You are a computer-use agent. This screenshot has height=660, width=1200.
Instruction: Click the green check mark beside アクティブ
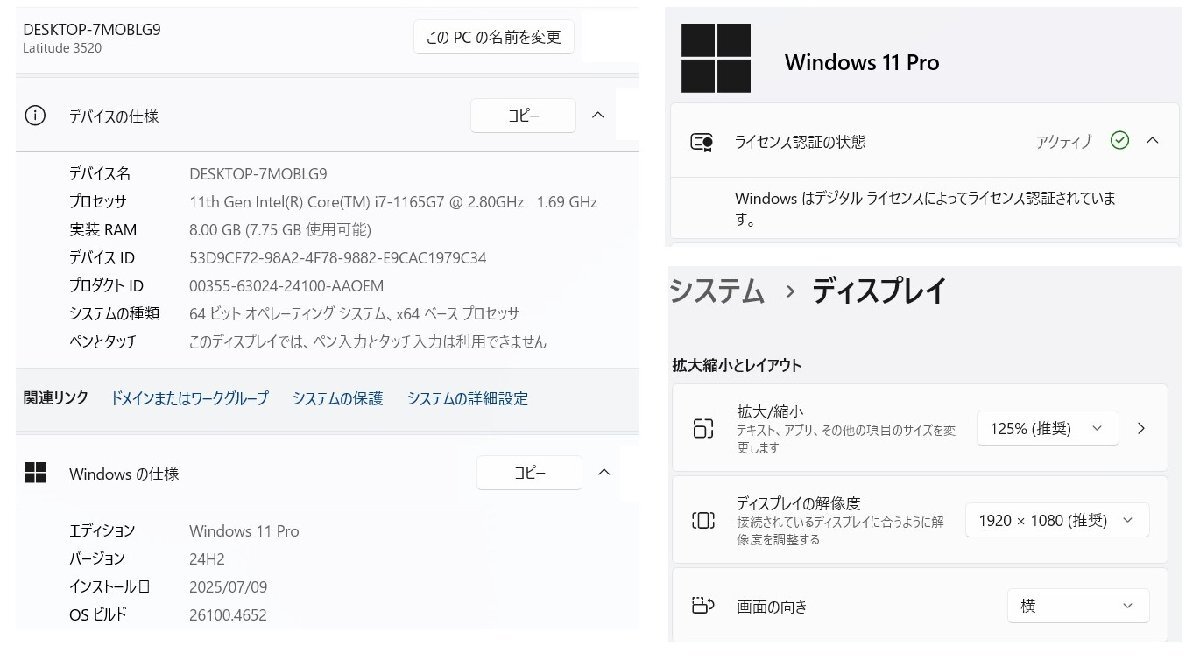tap(1120, 141)
